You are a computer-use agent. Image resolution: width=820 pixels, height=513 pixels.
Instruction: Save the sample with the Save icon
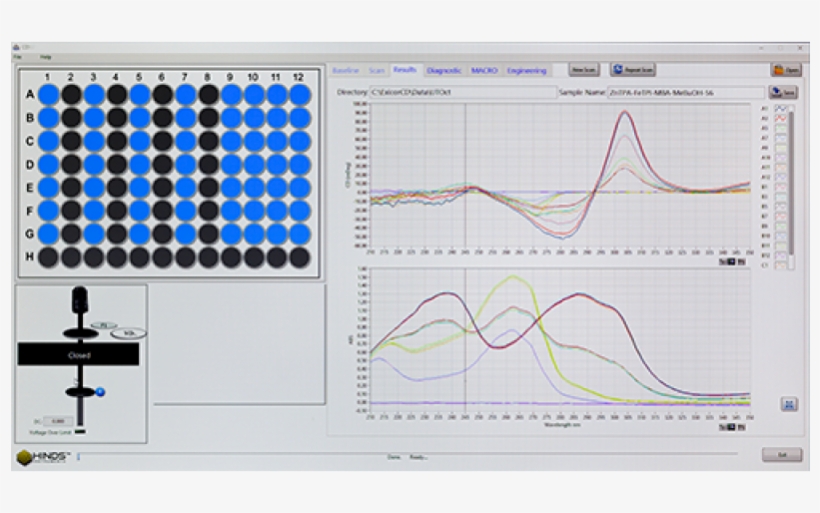coord(783,92)
